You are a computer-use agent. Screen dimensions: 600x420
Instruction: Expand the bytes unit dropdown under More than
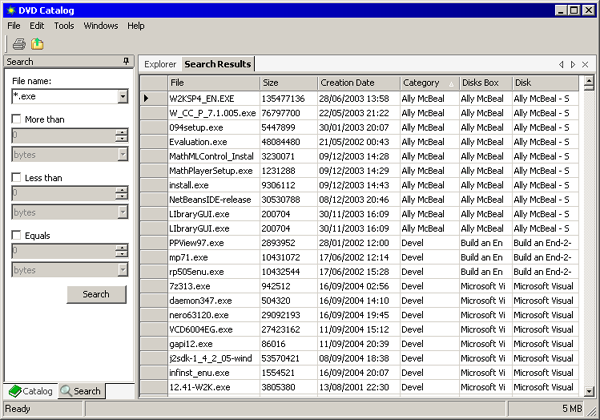122,154
